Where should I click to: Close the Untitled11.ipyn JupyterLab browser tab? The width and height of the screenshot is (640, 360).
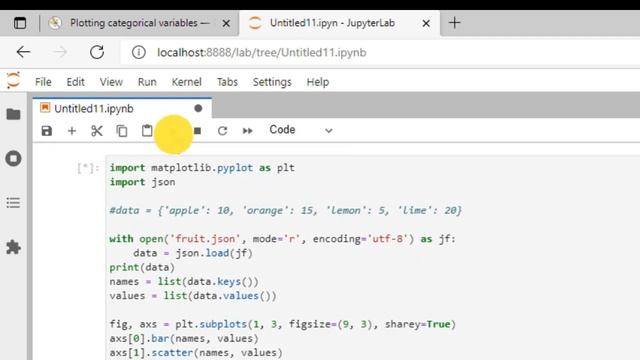click(426, 24)
